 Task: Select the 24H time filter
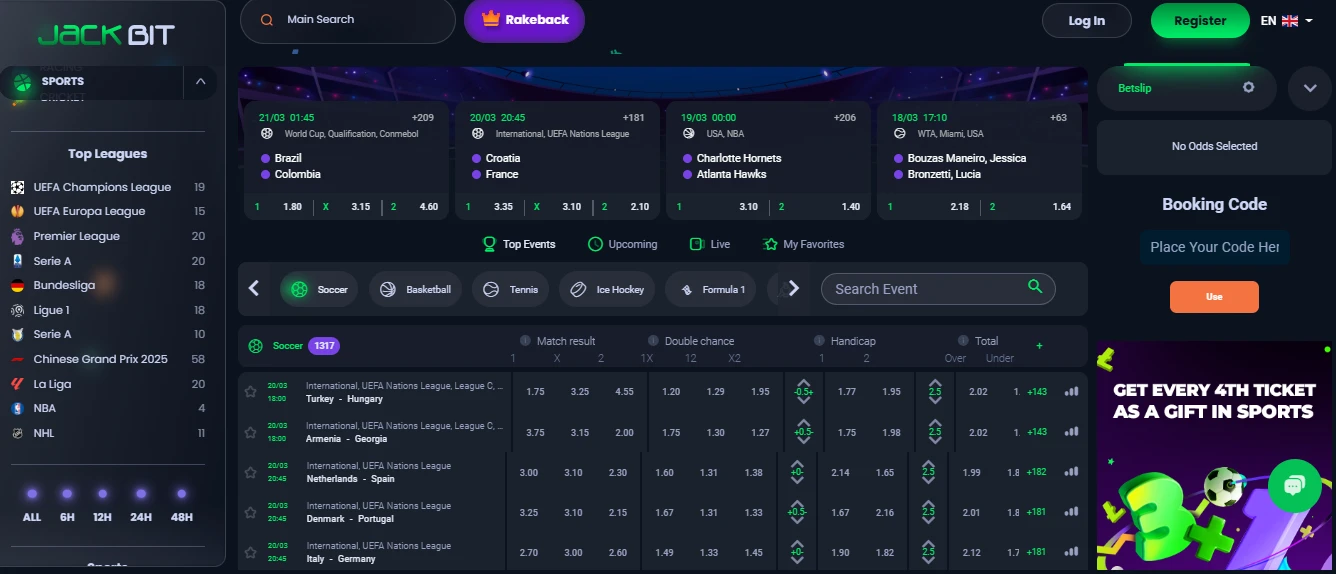[141, 506]
